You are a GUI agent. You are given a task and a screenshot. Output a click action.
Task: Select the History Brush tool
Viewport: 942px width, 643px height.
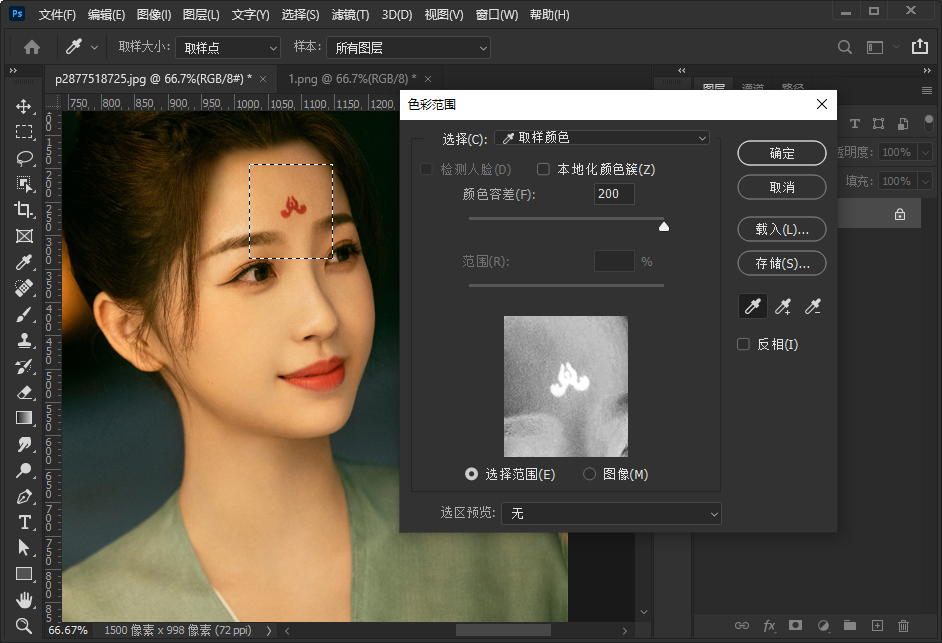click(x=23, y=366)
